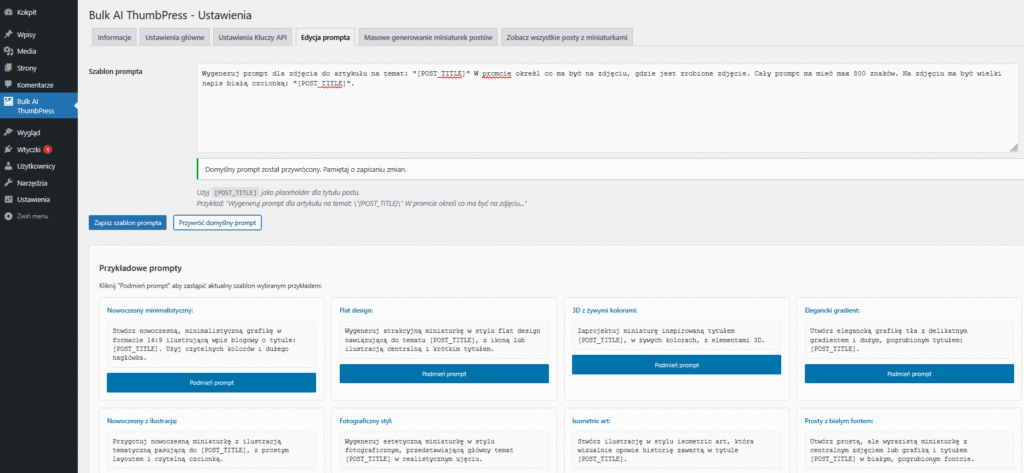Image resolution: width=1024 pixels, height=473 pixels.
Task: Click Przywróć domyślny prompt button
Action: coord(217,222)
